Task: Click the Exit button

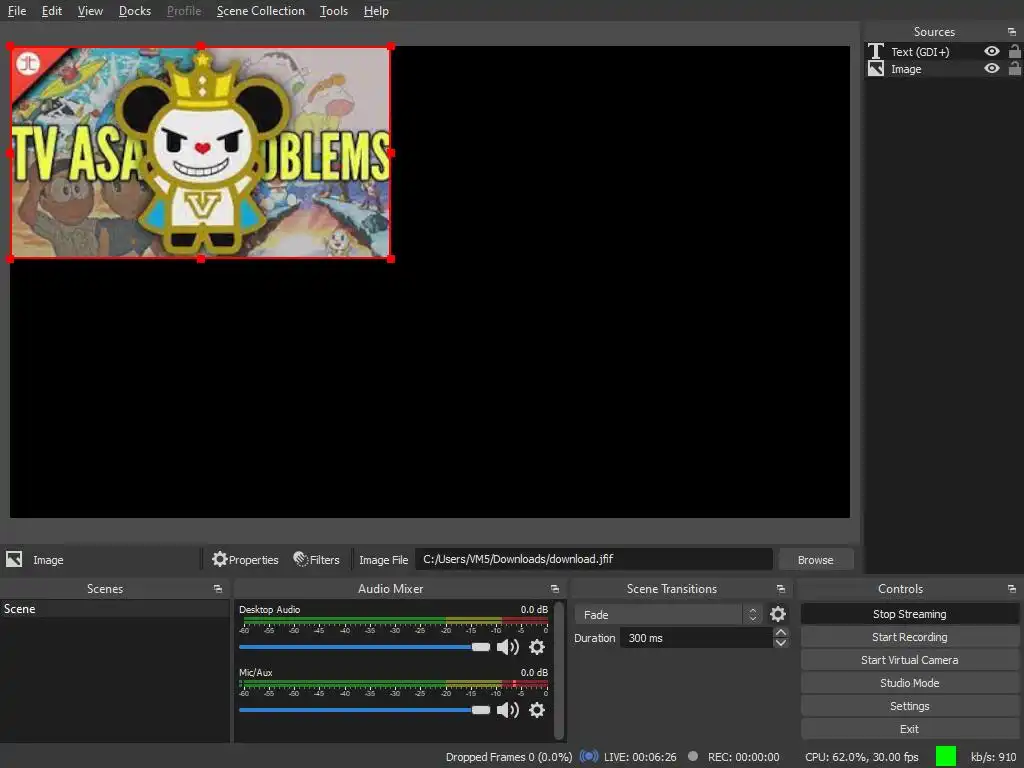Action: tap(909, 729)
